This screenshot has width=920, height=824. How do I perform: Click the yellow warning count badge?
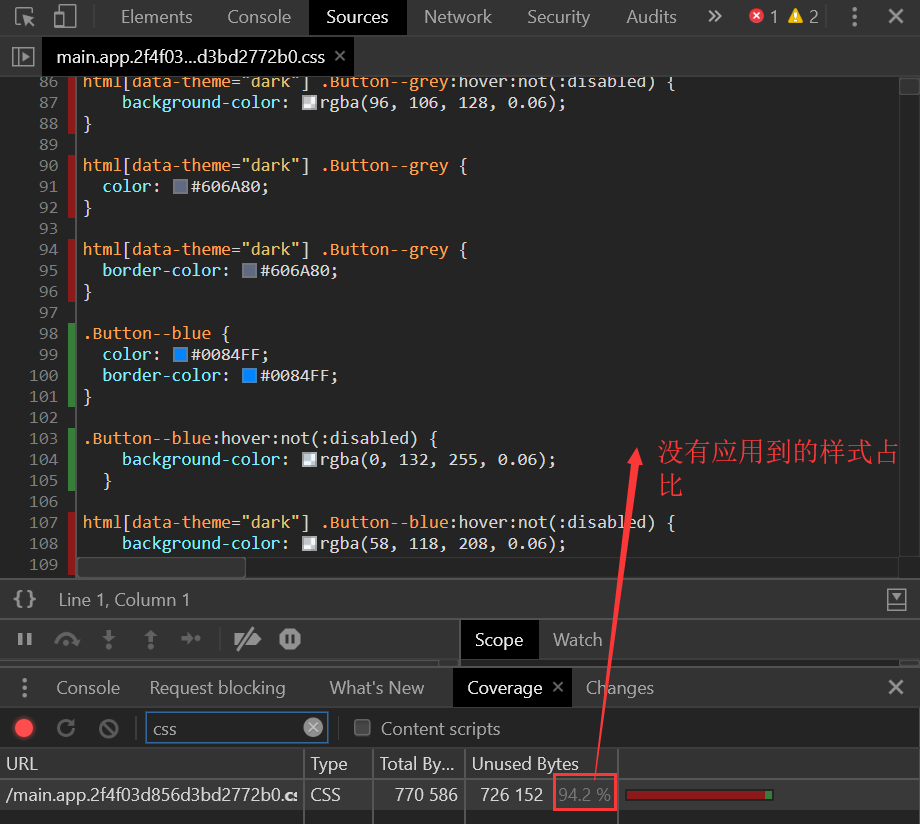[803, 16]
